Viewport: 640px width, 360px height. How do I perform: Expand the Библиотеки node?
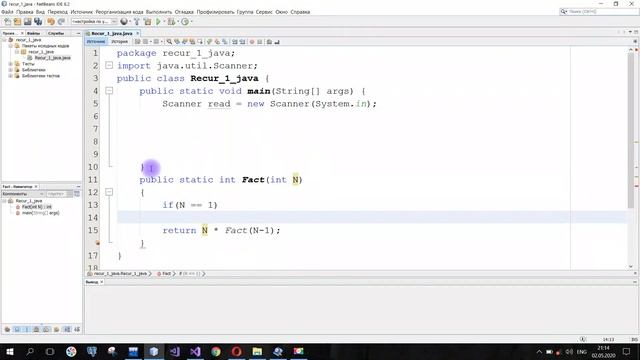click(11, 70)
